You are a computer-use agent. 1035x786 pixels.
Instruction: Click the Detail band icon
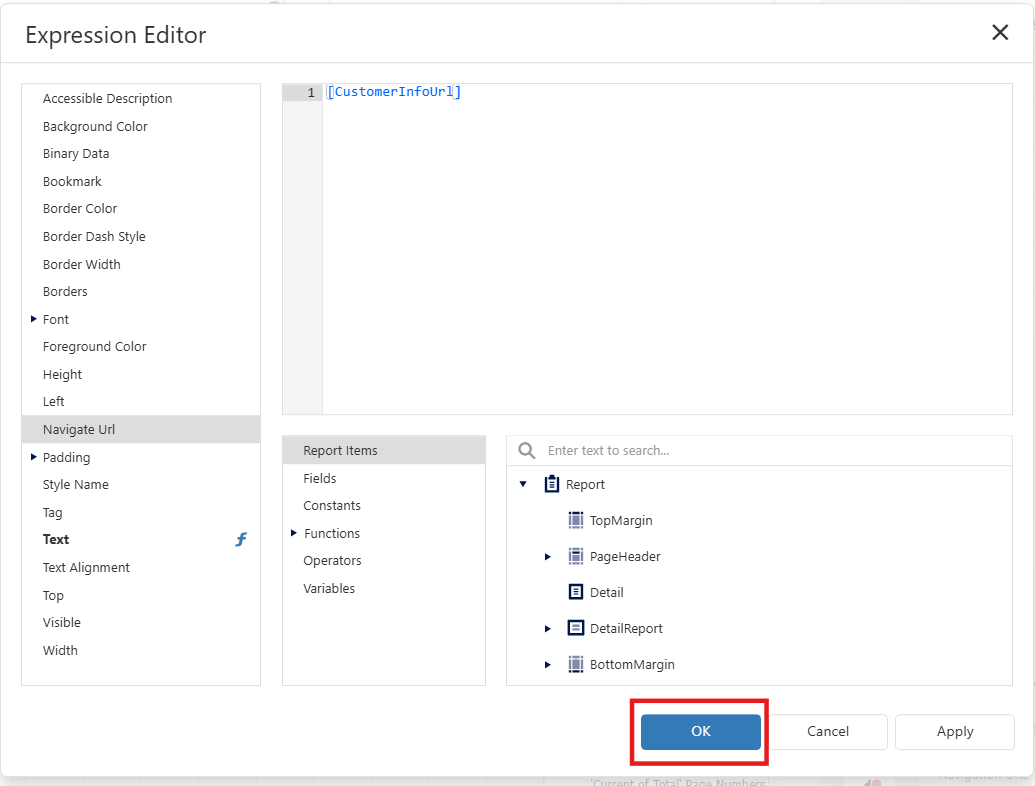tap(575, 592)
